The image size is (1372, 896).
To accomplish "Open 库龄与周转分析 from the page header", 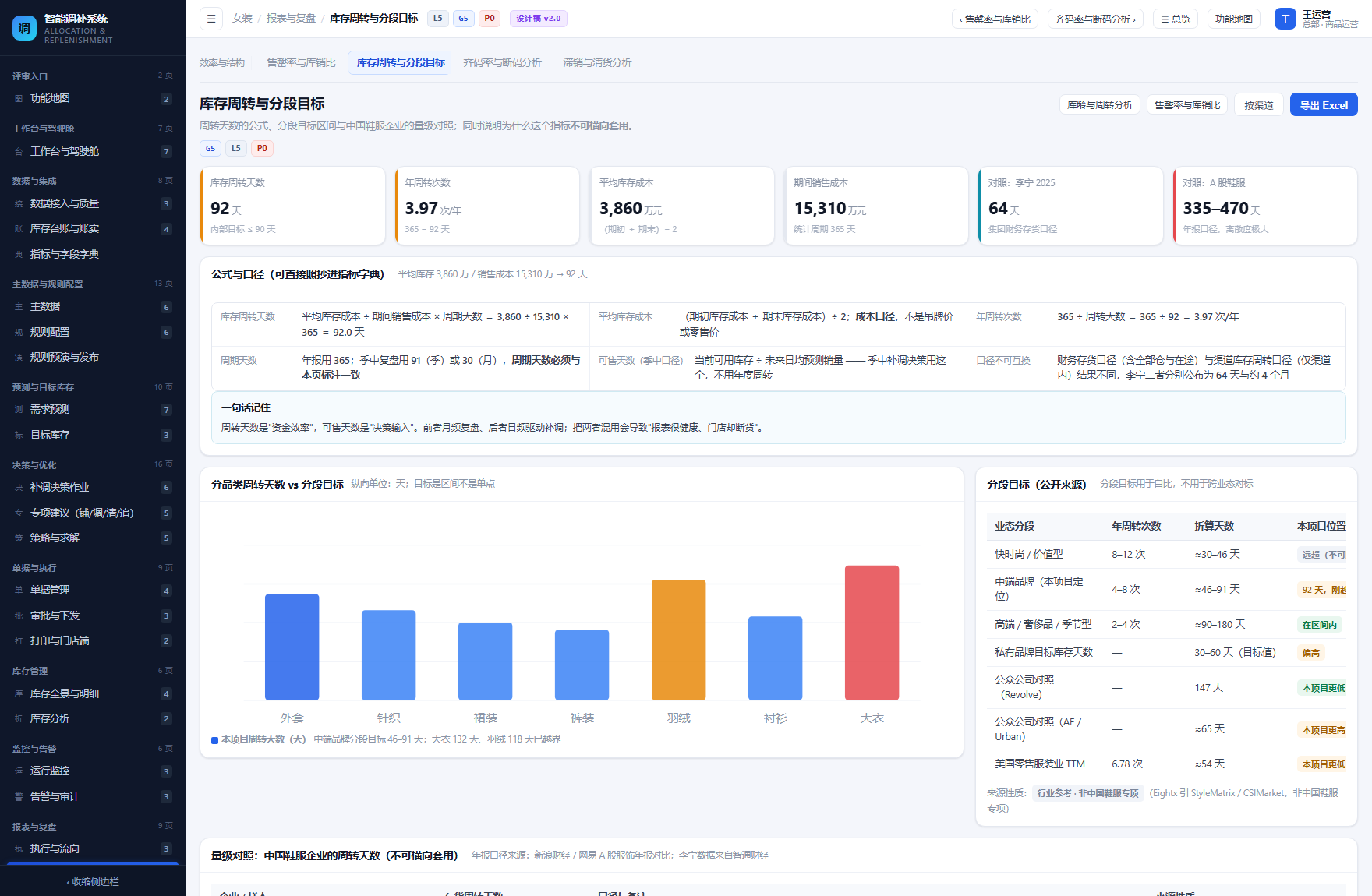I will coord(1100,105).
